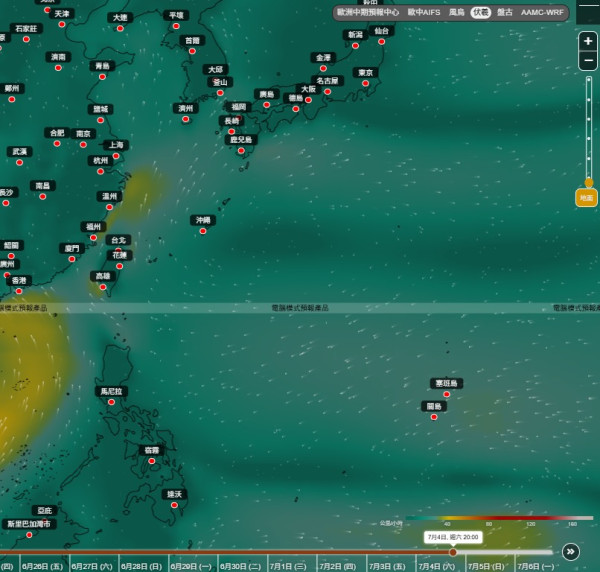
Task: Click the 名古屋 city label
Action: pos(327,81)
